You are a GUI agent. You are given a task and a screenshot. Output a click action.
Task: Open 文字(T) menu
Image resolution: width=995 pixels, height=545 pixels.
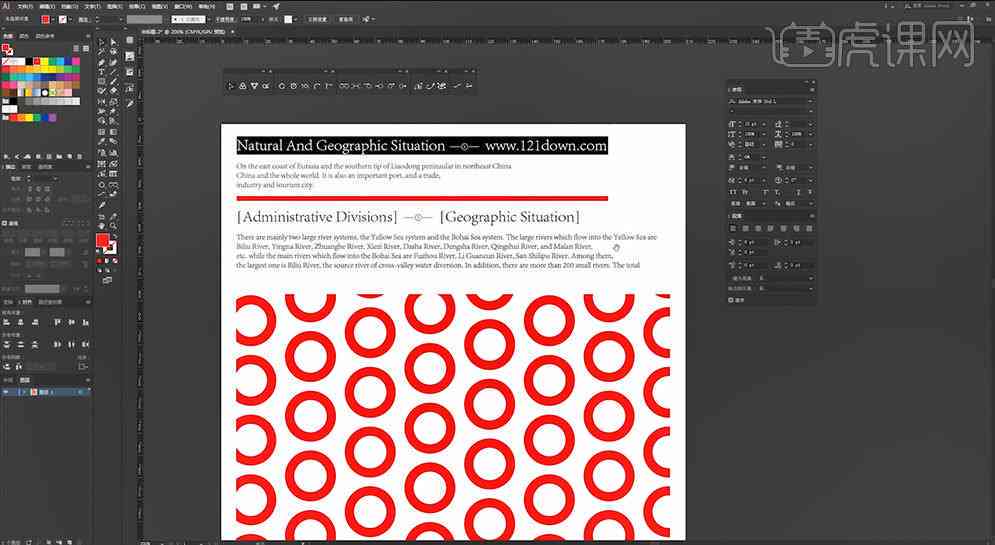click(92, 6)
